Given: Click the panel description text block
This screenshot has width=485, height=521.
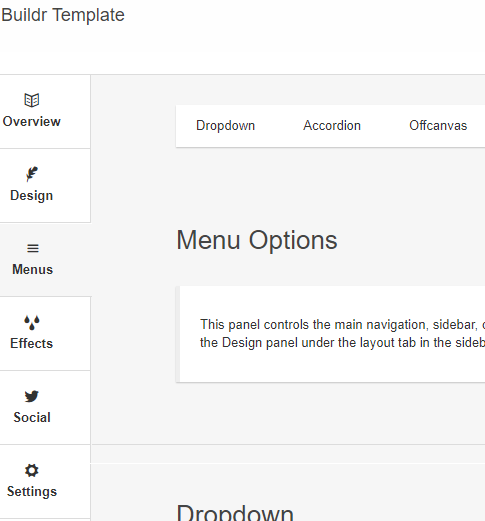Looking at the screenshot, I should pyautogui.click(x=342, y=333).
